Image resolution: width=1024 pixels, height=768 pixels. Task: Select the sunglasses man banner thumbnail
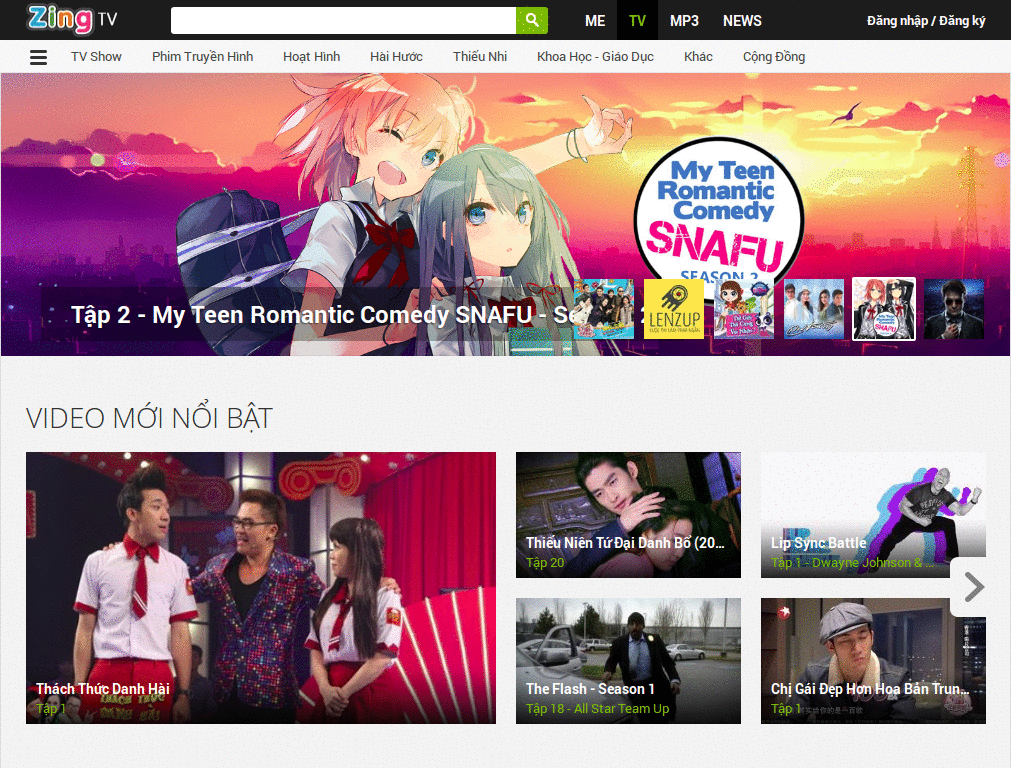[x=954, y=309]
